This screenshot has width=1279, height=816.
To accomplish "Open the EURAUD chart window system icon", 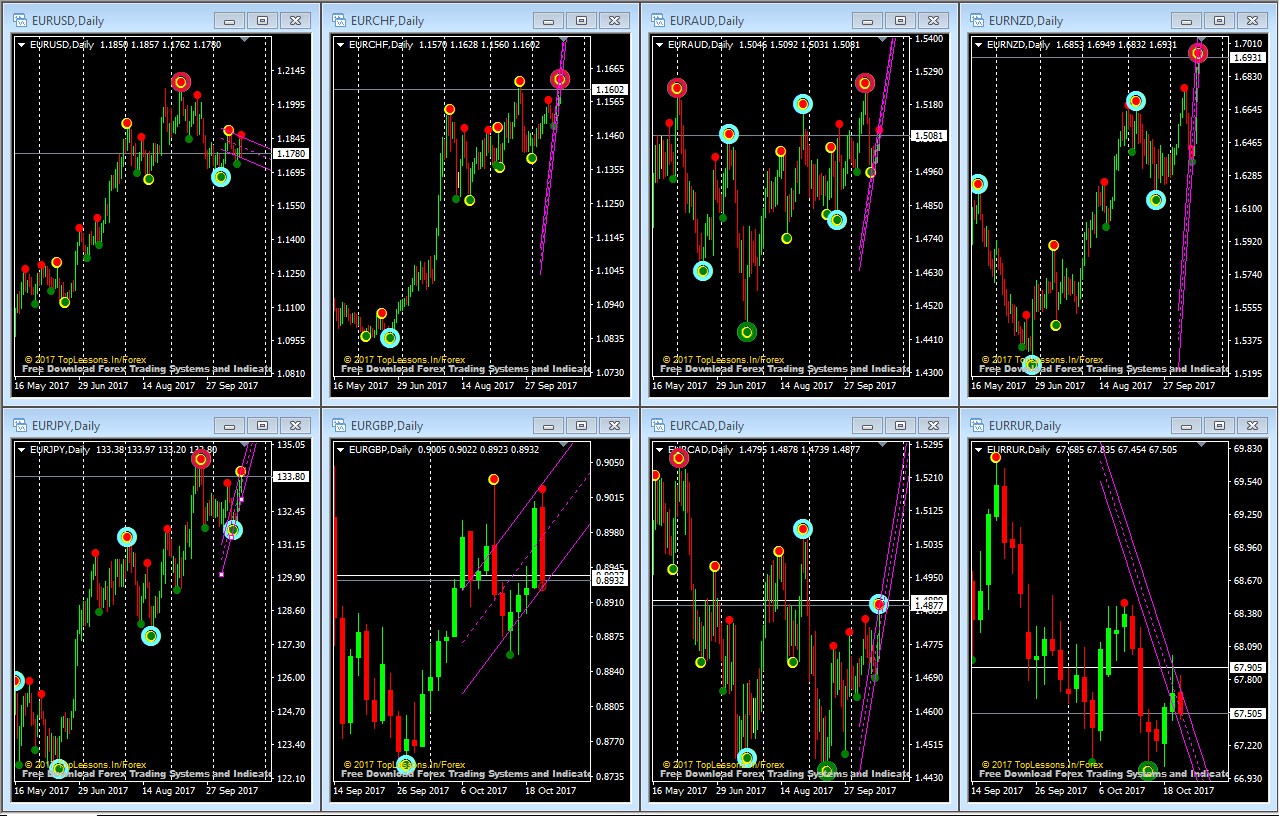I will pos(657,20).
